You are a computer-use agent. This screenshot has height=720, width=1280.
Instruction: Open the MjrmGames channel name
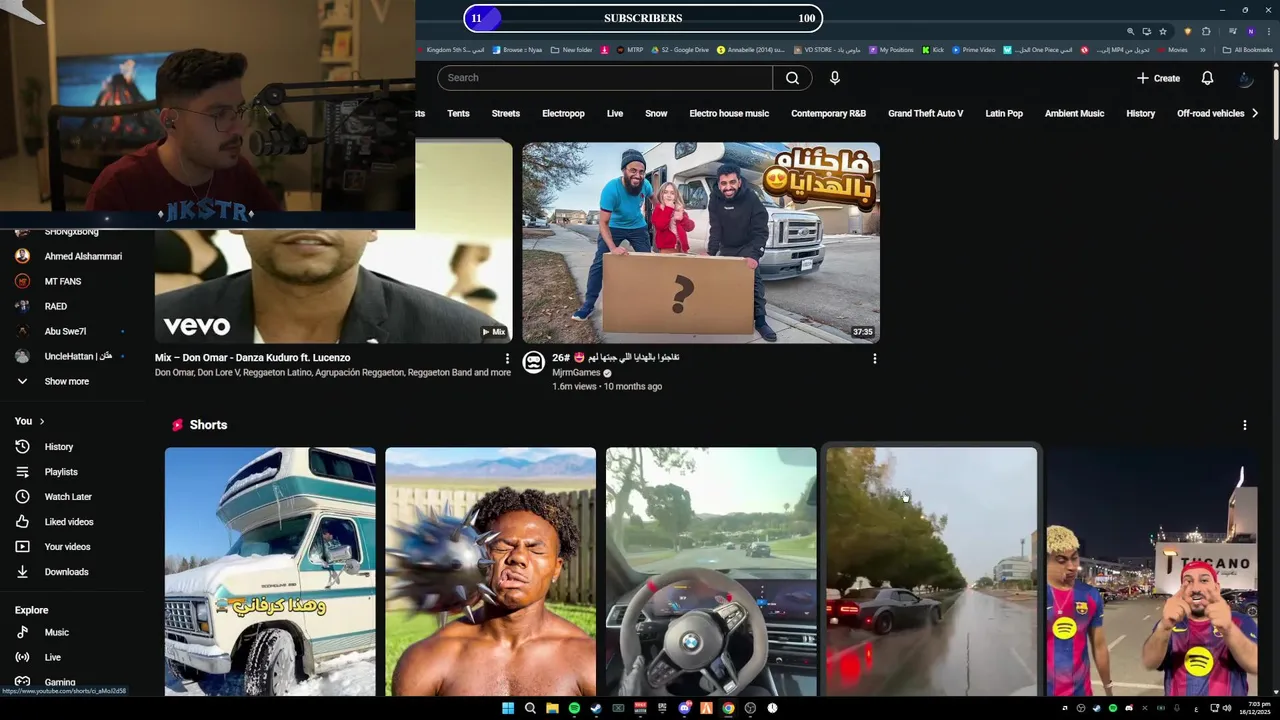[x=576, y=373]
